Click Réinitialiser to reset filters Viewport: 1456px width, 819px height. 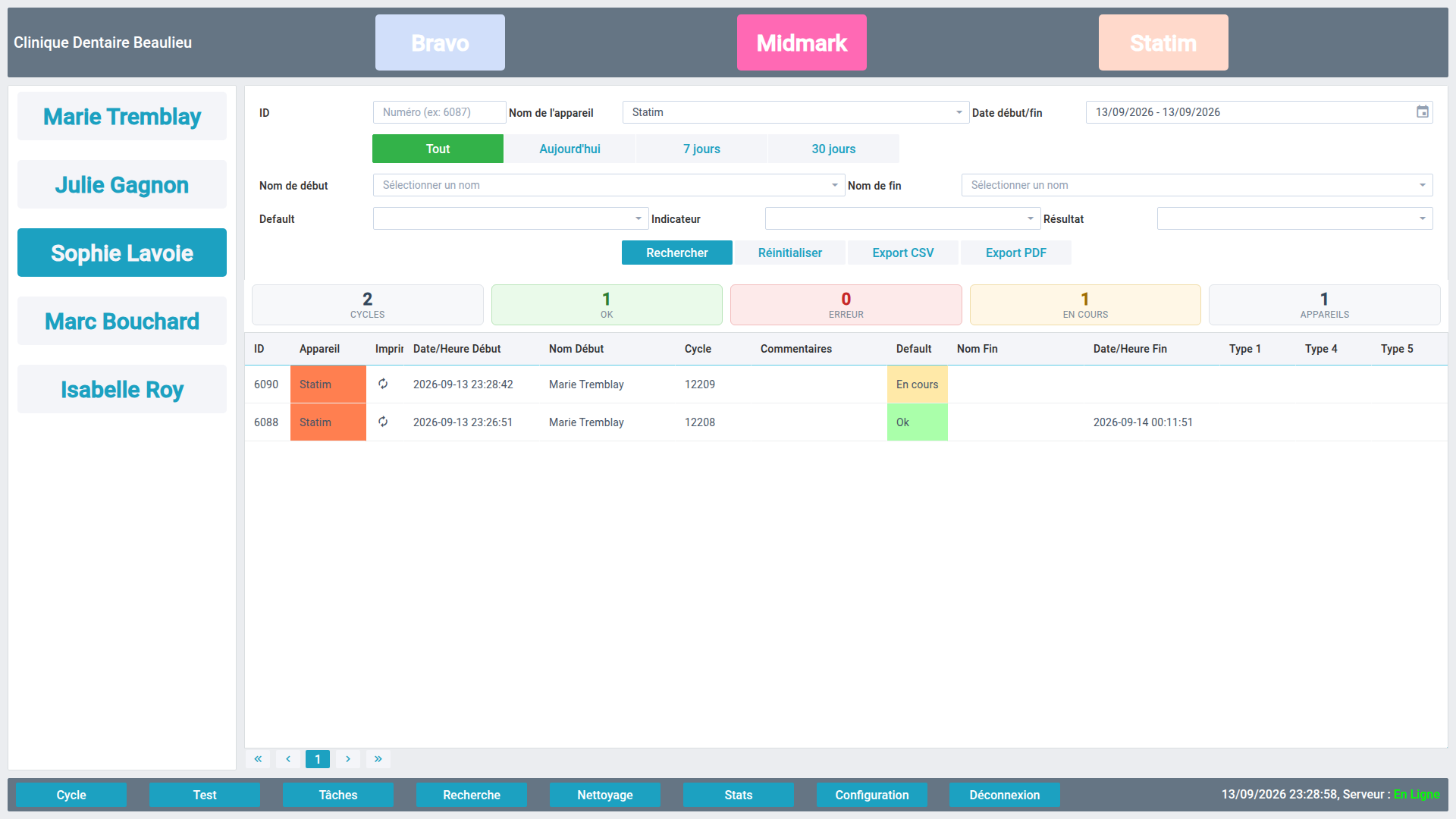click(790, 253)
